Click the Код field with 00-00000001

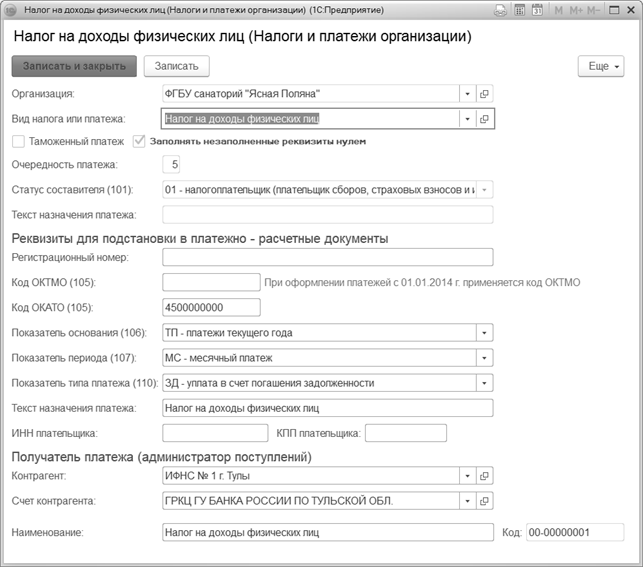point(575,533)
